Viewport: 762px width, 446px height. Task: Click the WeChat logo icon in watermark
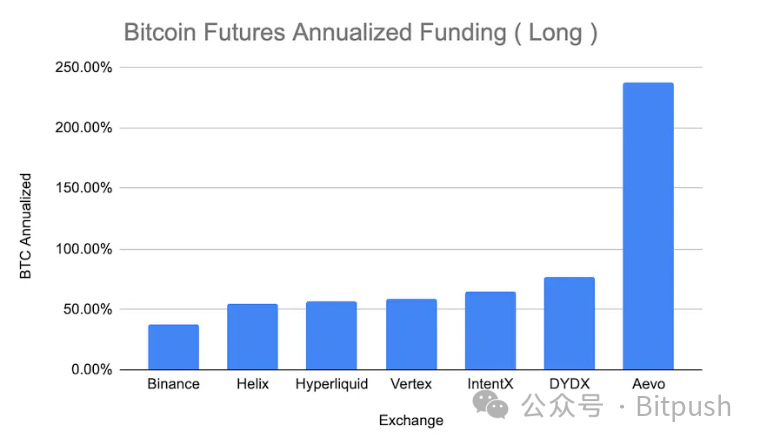[490, 405]
